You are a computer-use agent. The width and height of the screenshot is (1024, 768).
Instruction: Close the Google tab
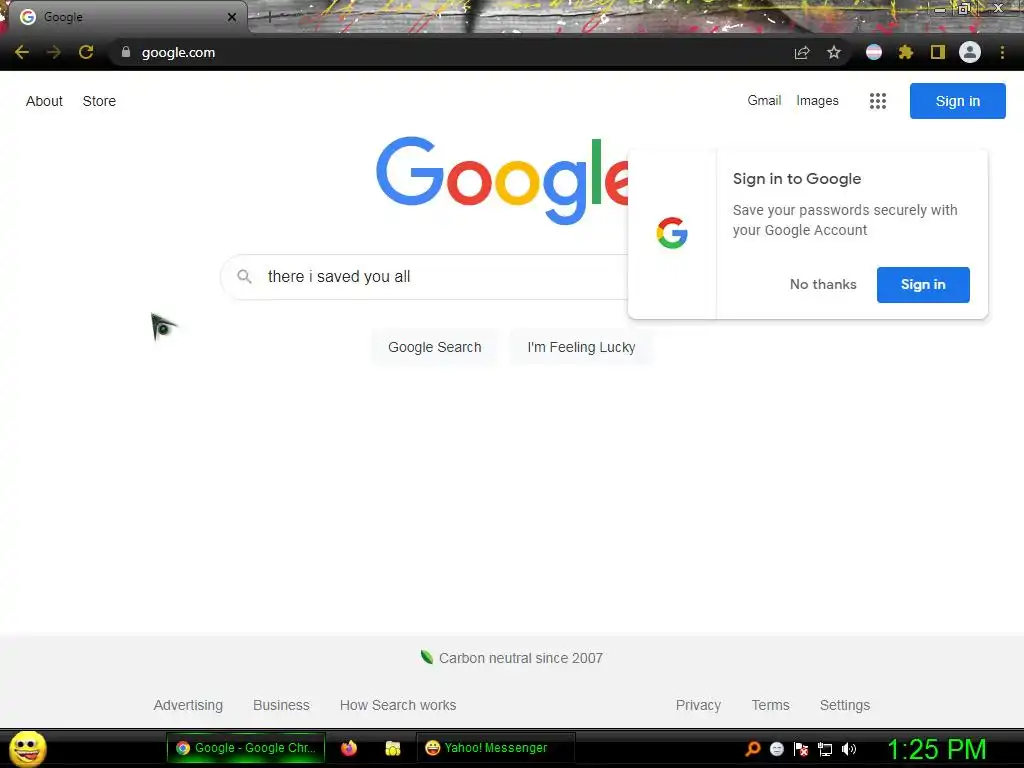(x=232, y=17)
